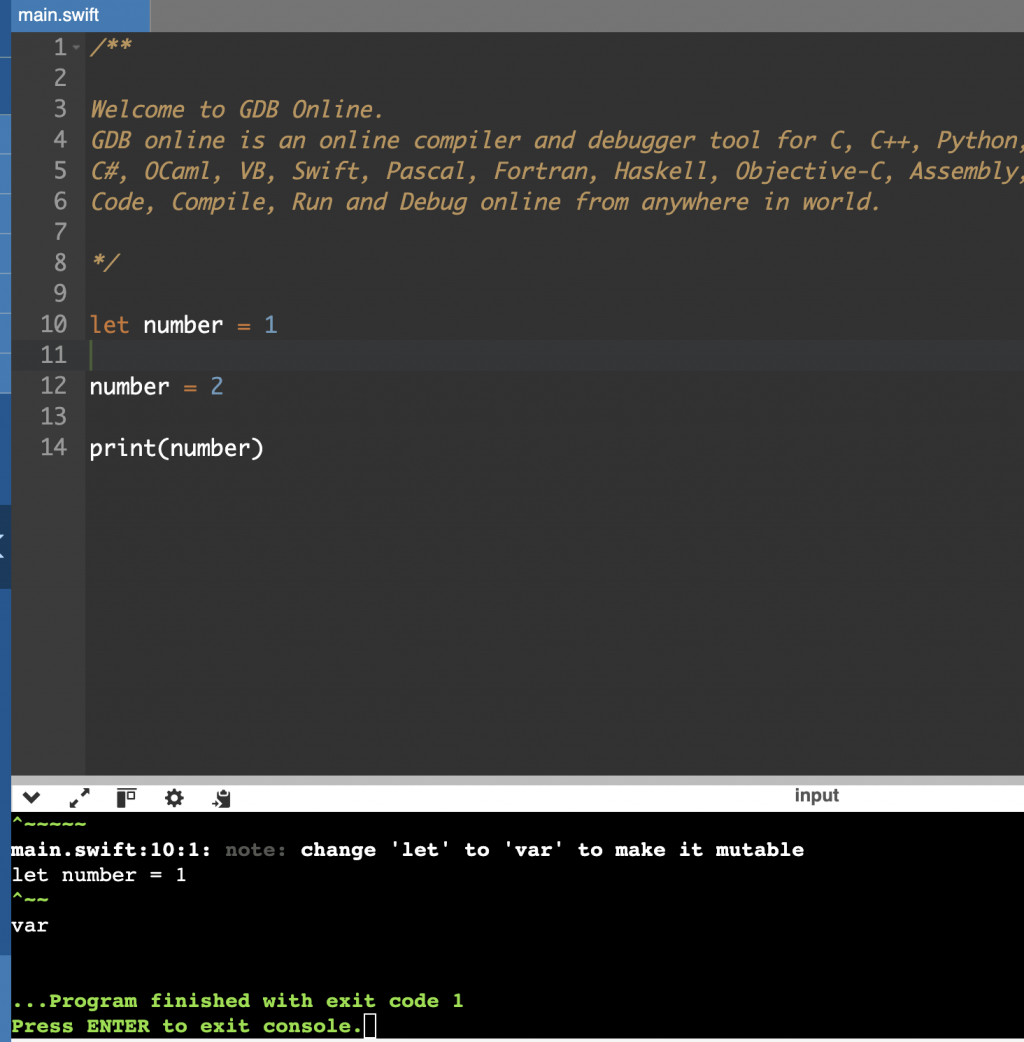Click line number 10 in gutter
This screenshot has height=1042, width=1024.
click(x=54, y=325)
